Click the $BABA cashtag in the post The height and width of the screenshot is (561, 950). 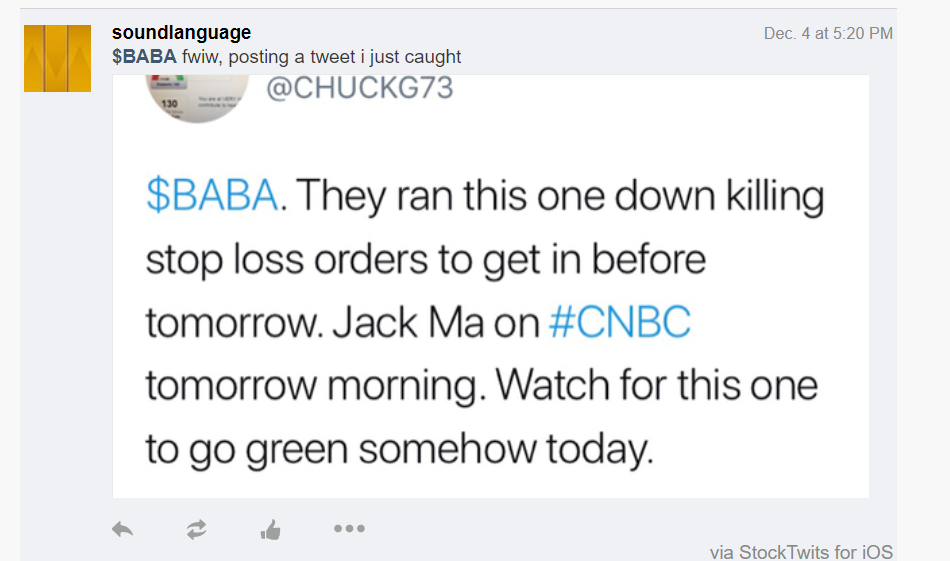144,56
